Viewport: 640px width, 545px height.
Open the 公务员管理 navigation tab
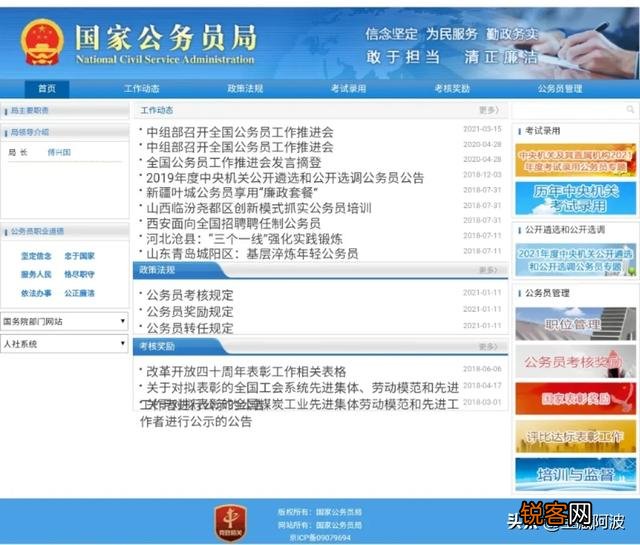click(560, 89)
